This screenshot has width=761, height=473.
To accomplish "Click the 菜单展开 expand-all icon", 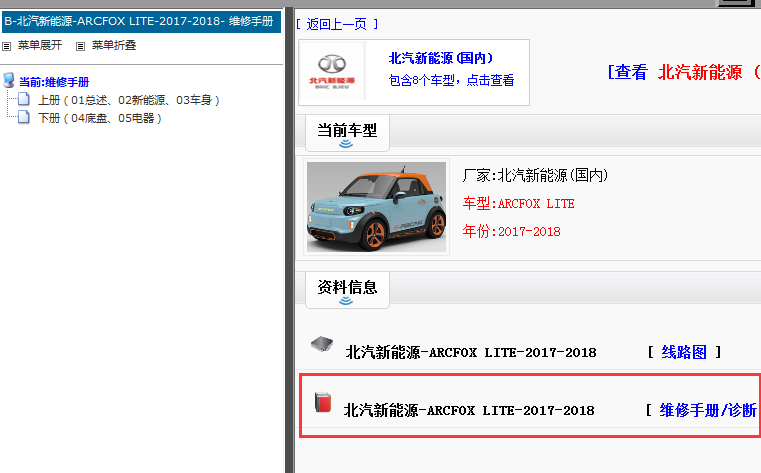I will point(7,47).
